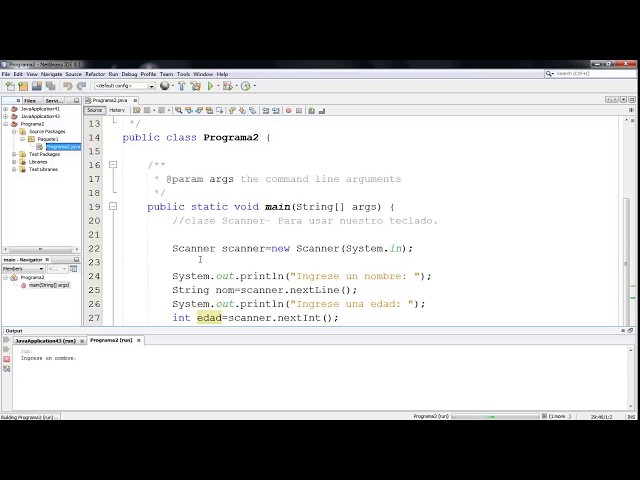Click the New File toolbar icon
640x480 pixels.
click(x=10, y=86)
